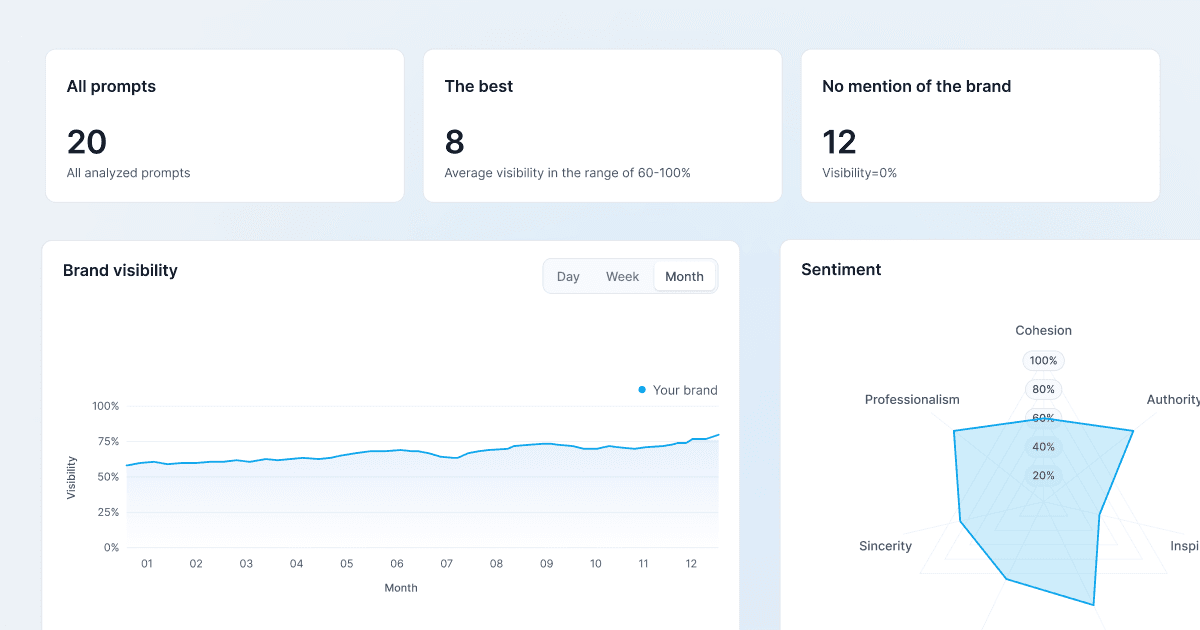Click month 01 on the chart axis
This screenshot has height=630, width=1200.
coord(147,564)
